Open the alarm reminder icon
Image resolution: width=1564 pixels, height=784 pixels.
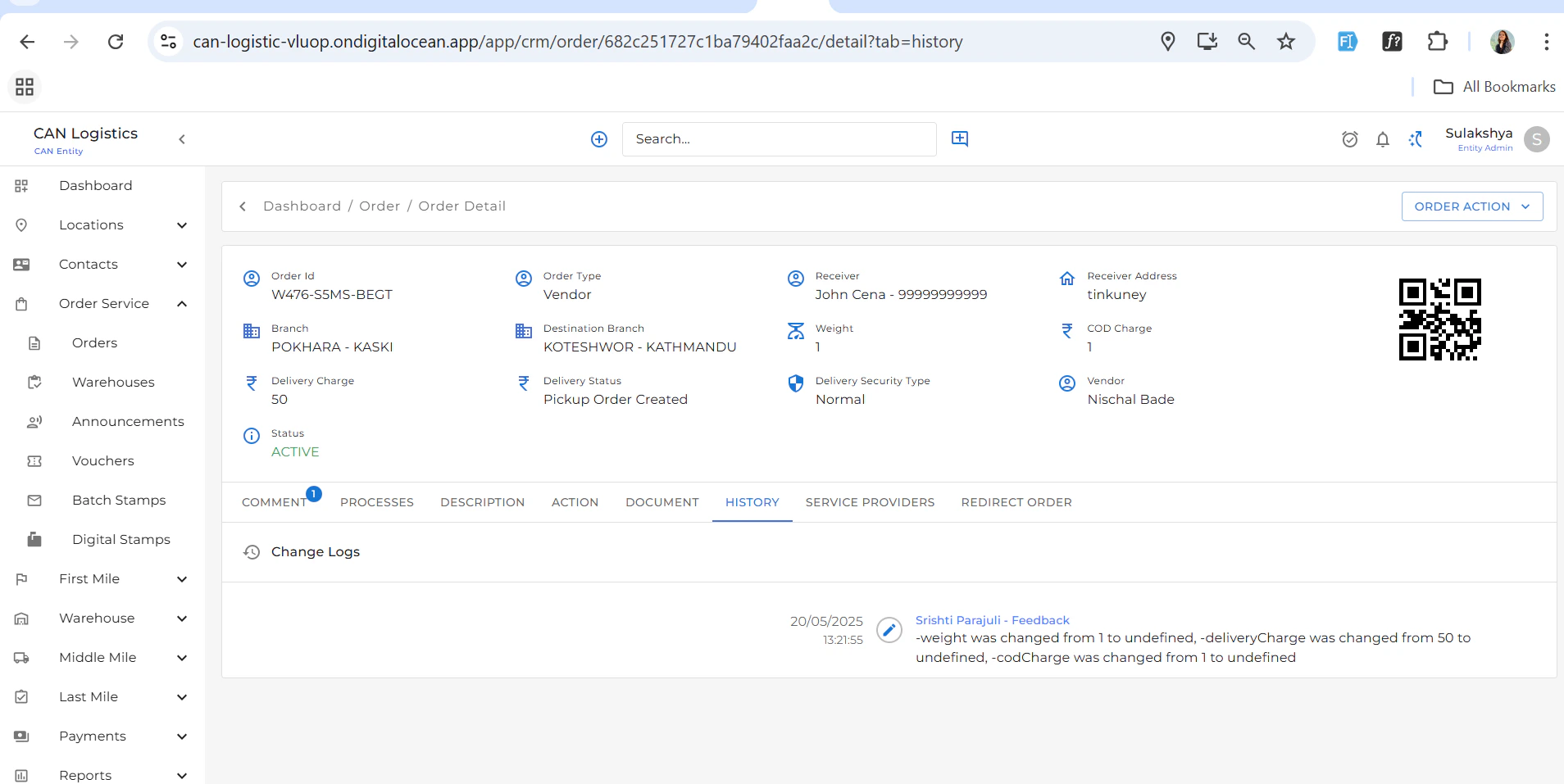point(1350,139)
